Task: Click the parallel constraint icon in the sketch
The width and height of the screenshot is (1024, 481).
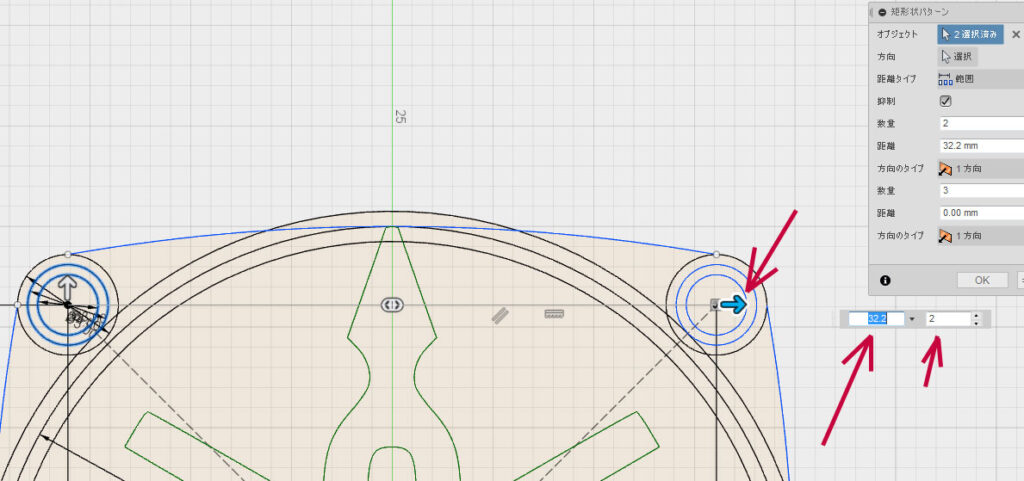Action: [496, 314]
